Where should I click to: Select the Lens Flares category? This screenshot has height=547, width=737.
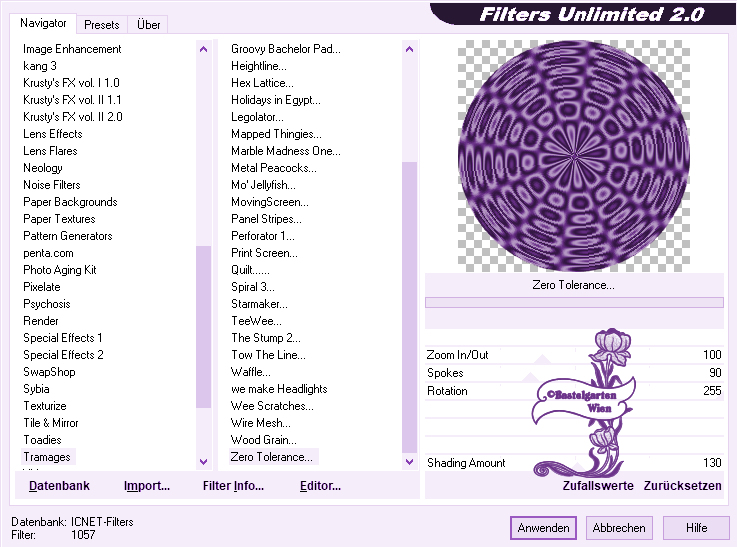[50, 151]
